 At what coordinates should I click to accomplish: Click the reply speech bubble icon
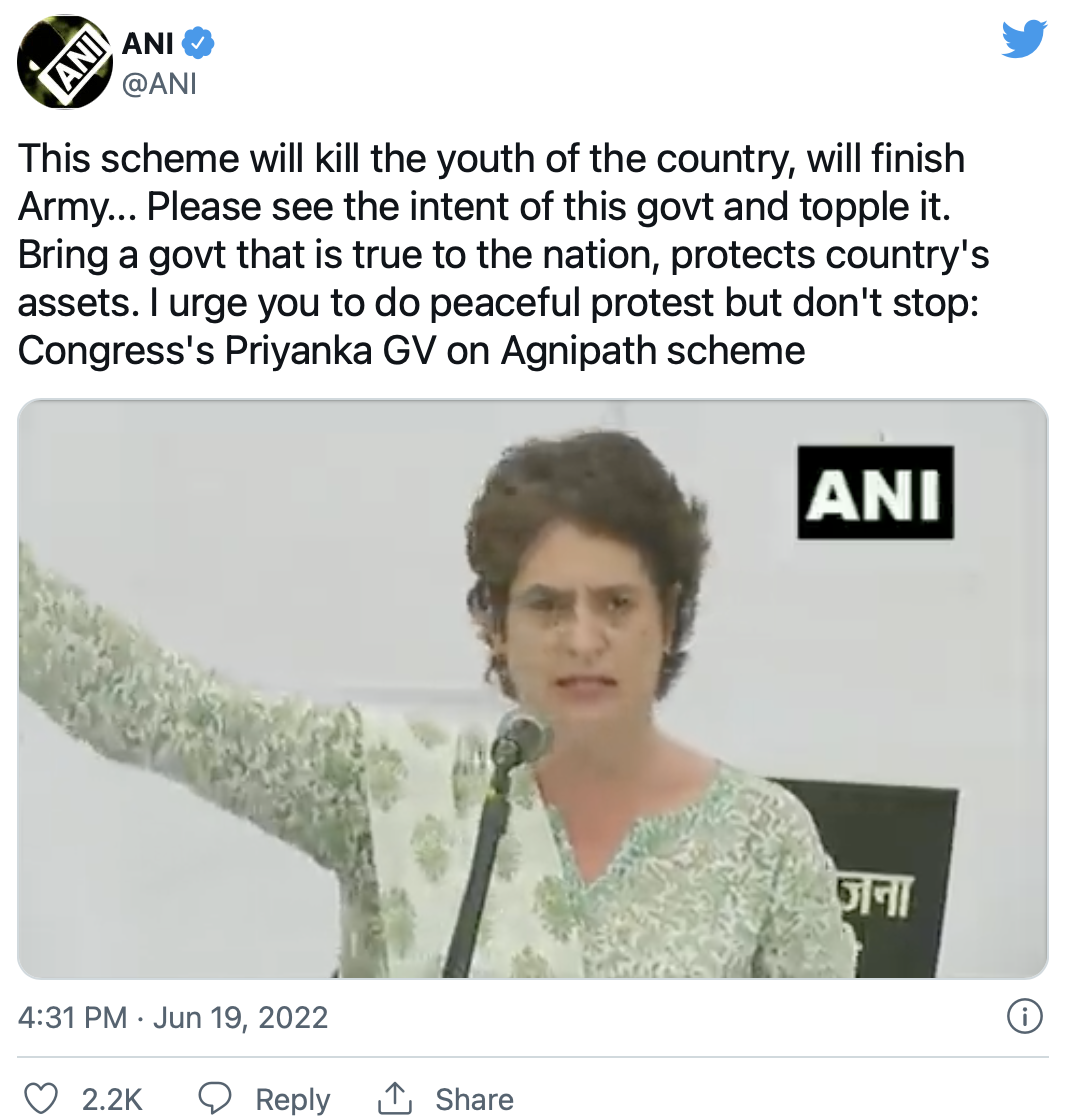(x=214, y=1098)
